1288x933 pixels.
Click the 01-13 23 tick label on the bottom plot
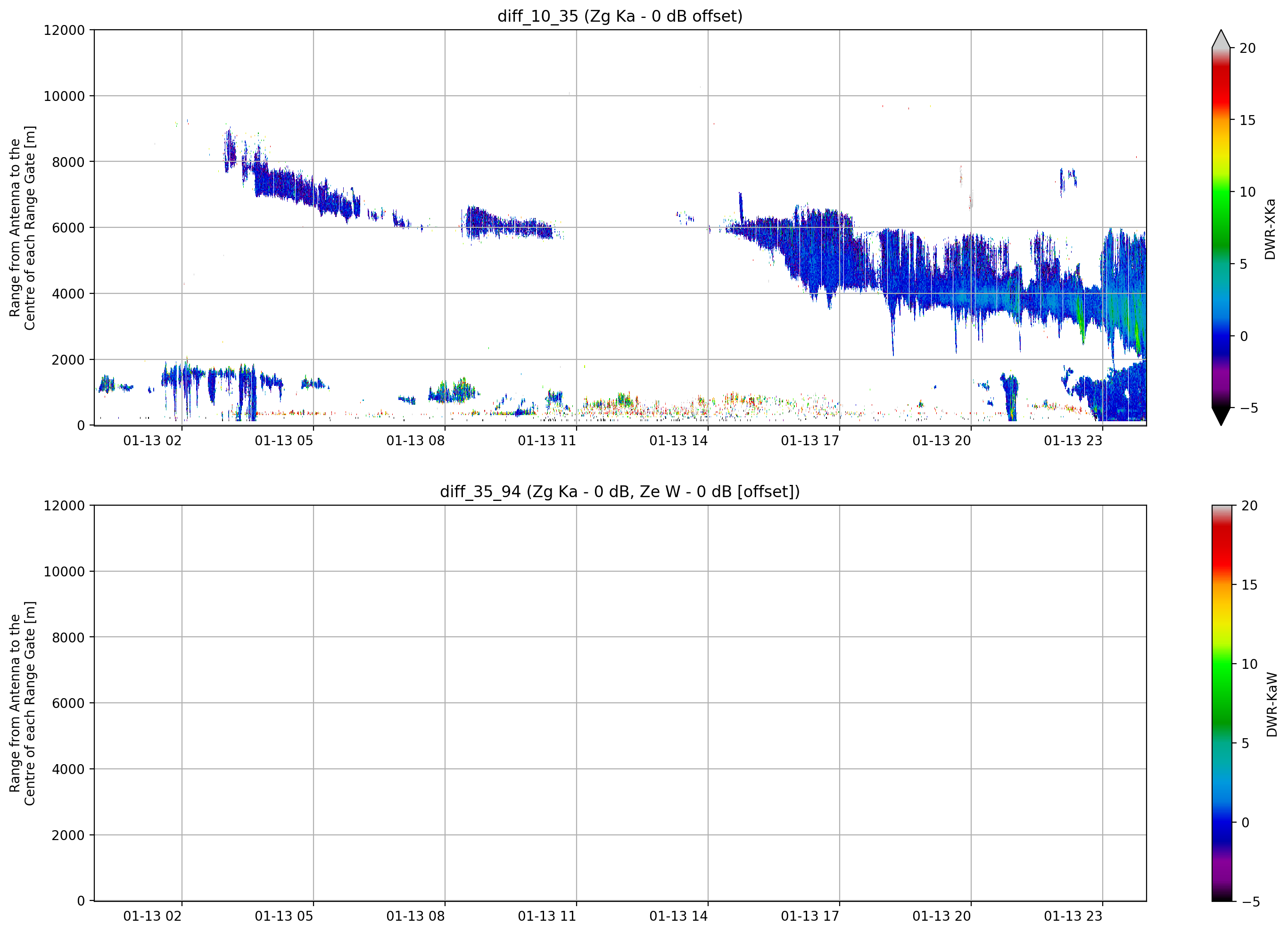click(1073, 916)
